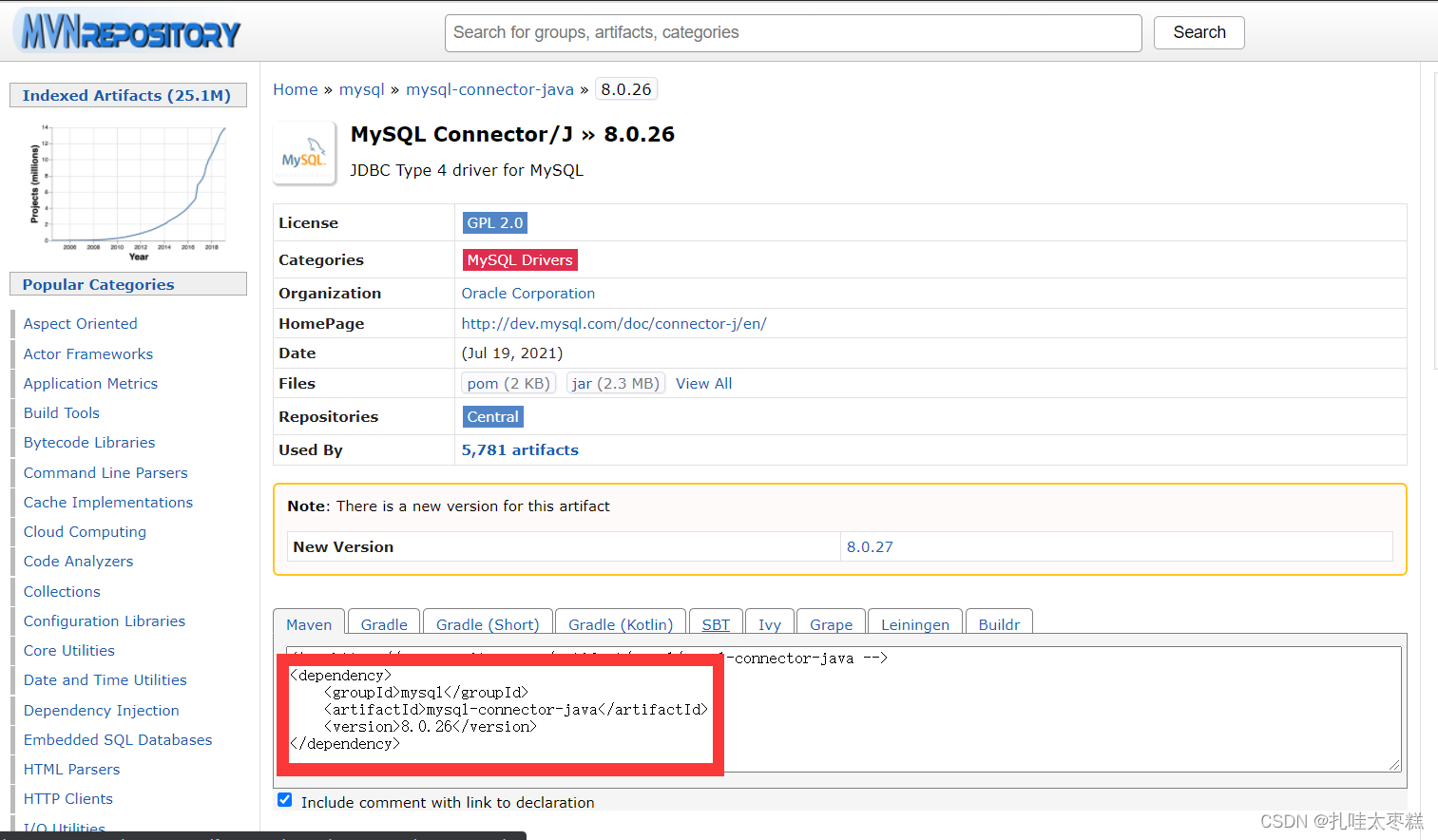
Task: Open Date and Time Utilities category
Action: point(105,679)
